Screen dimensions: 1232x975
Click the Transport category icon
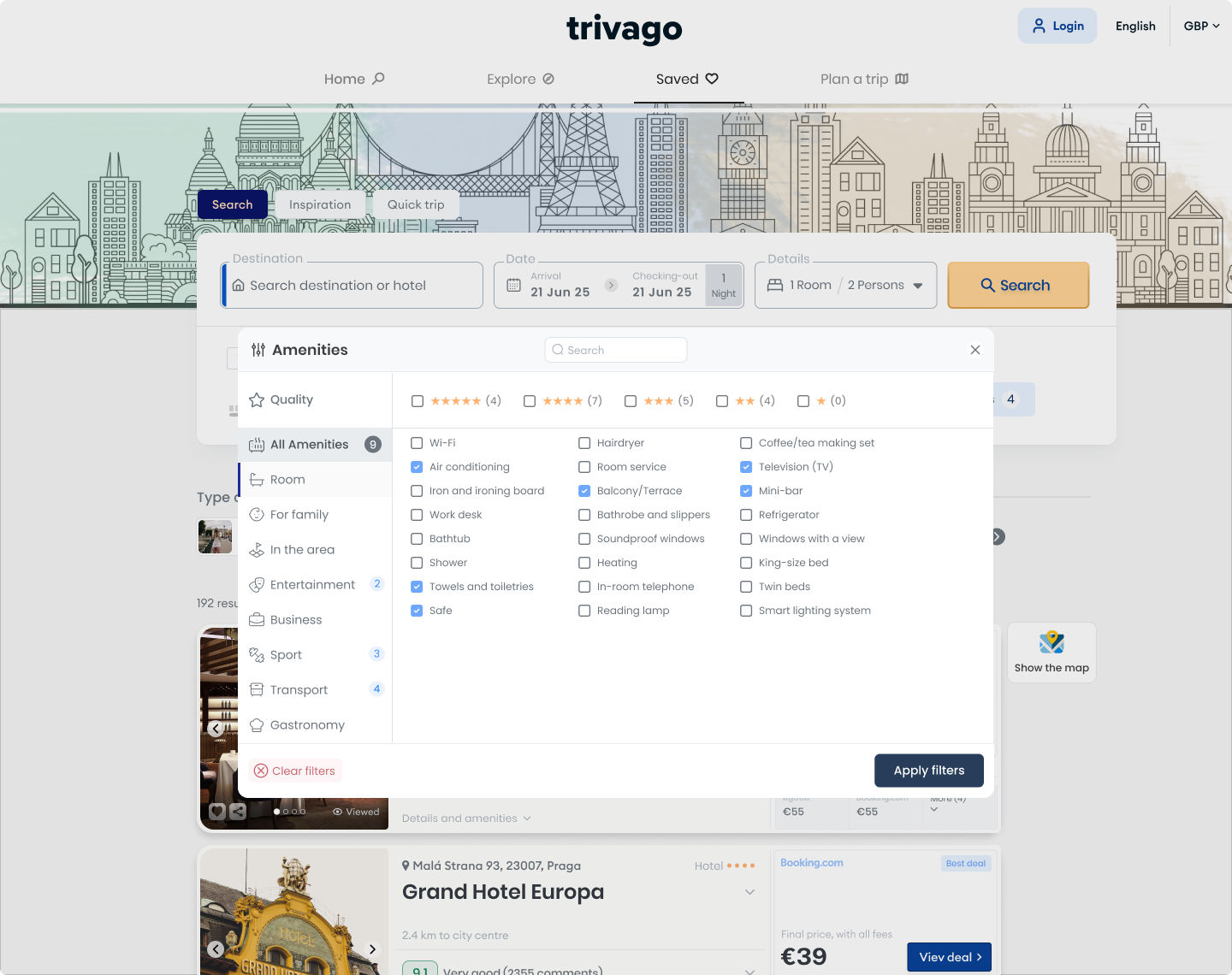[x=257, y=690]
